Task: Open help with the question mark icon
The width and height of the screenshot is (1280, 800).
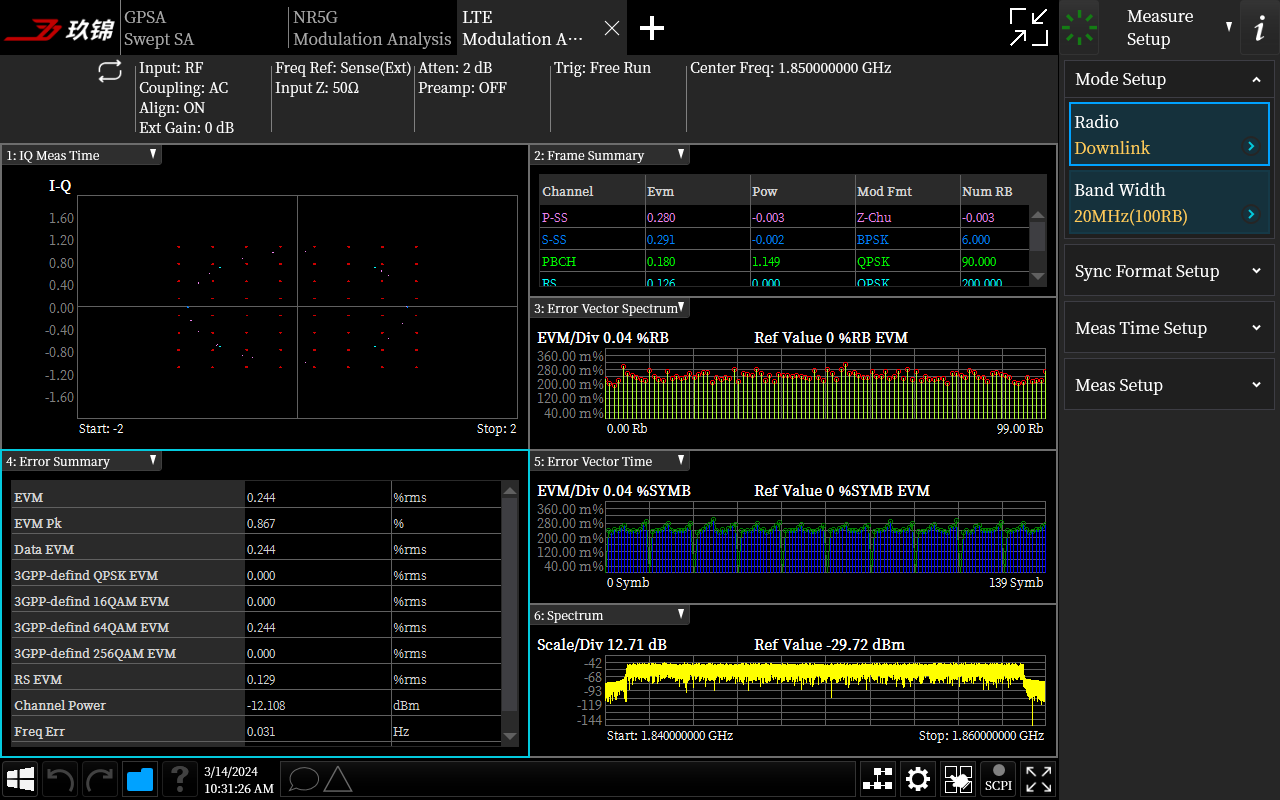Action: (180, 779)
